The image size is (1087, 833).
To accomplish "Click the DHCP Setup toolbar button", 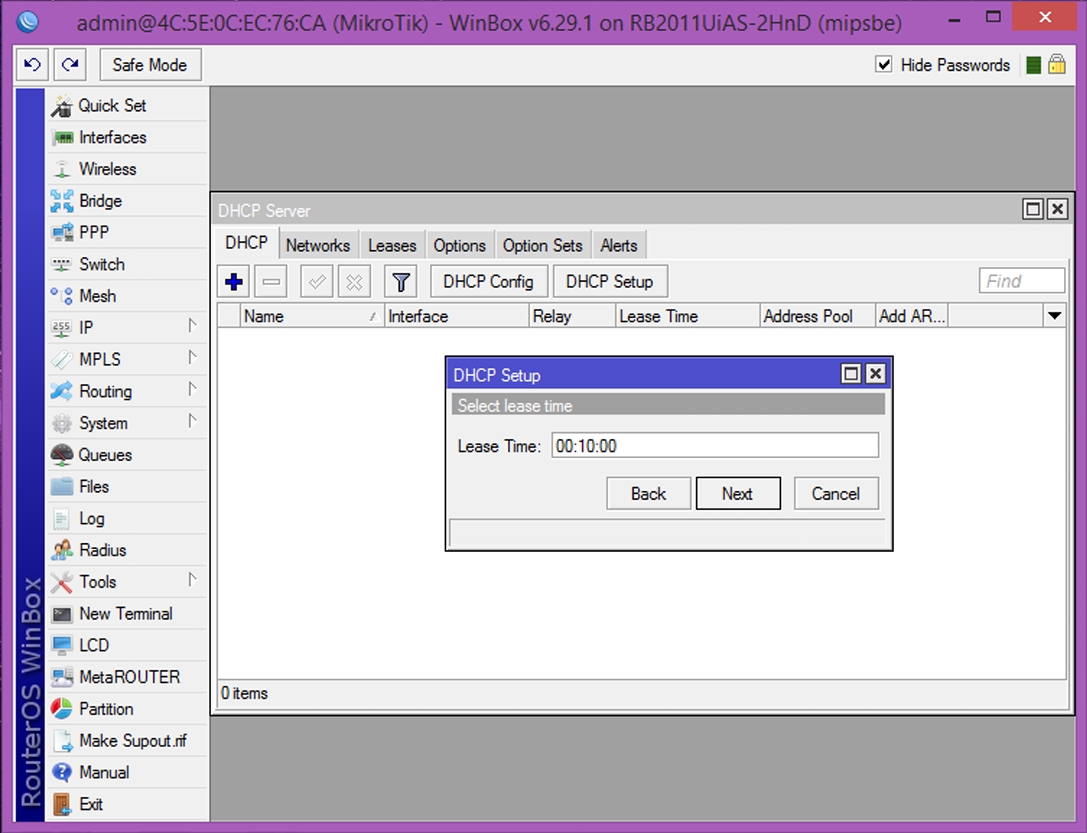I will 610,282.
